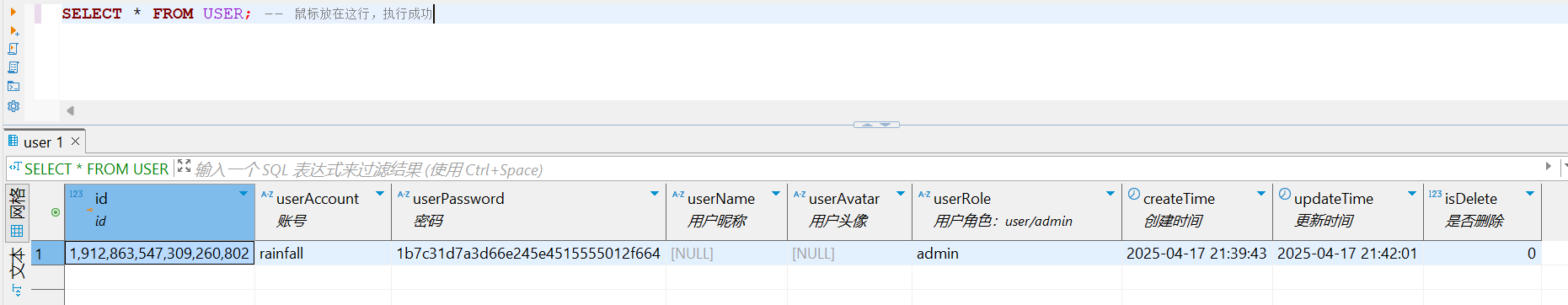Click the execute SQL script icon

coord(13,49)
